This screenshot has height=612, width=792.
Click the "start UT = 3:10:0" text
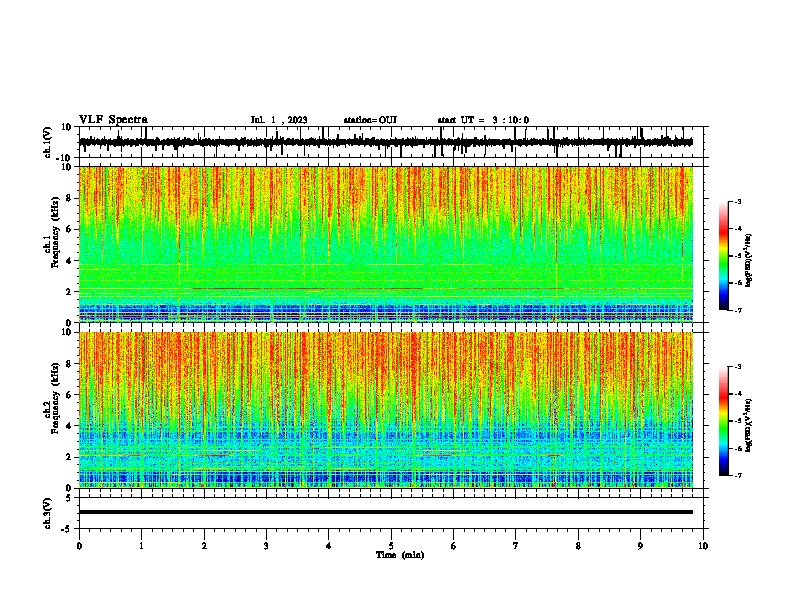click(x=483, y=120)
